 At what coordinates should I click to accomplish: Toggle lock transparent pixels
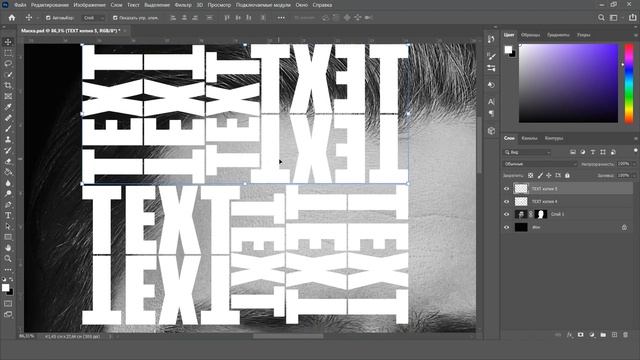(x=530, y=176)
